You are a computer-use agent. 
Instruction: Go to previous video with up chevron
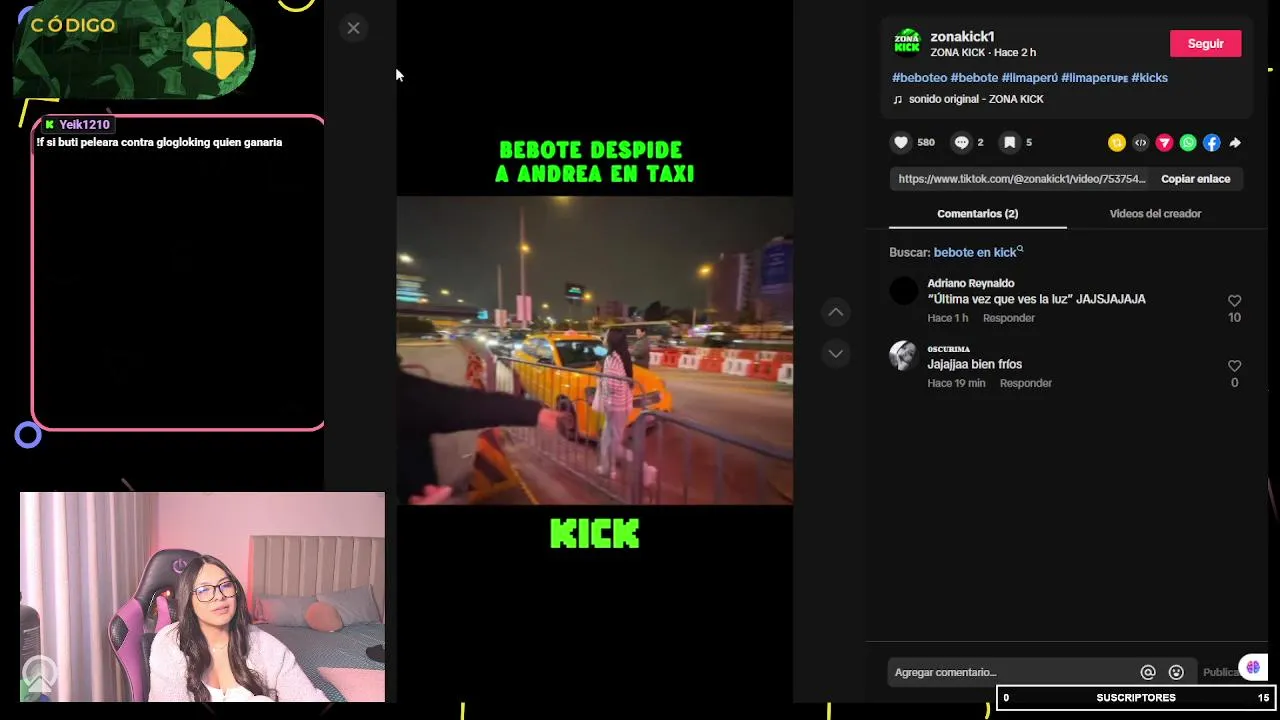click(836, 312)
